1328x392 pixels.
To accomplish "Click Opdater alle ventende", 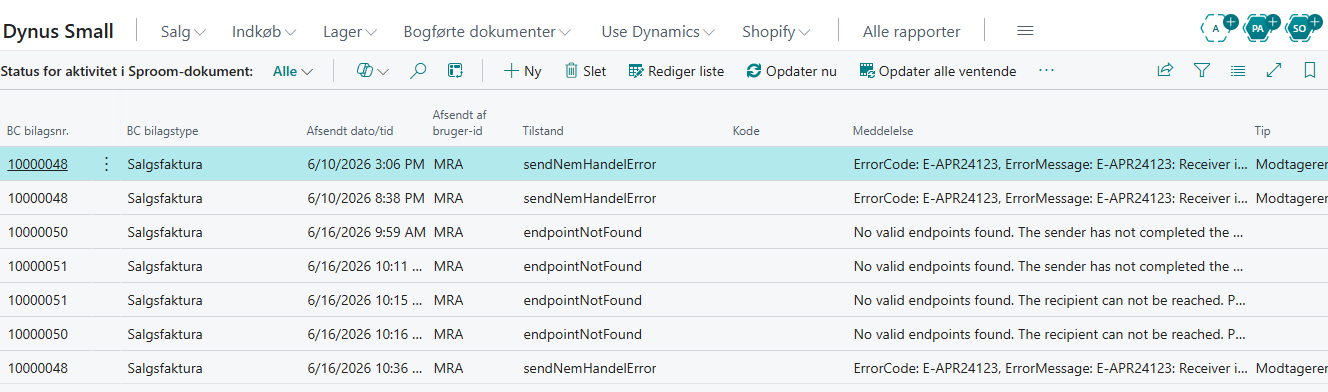I will tap(937, 71).
